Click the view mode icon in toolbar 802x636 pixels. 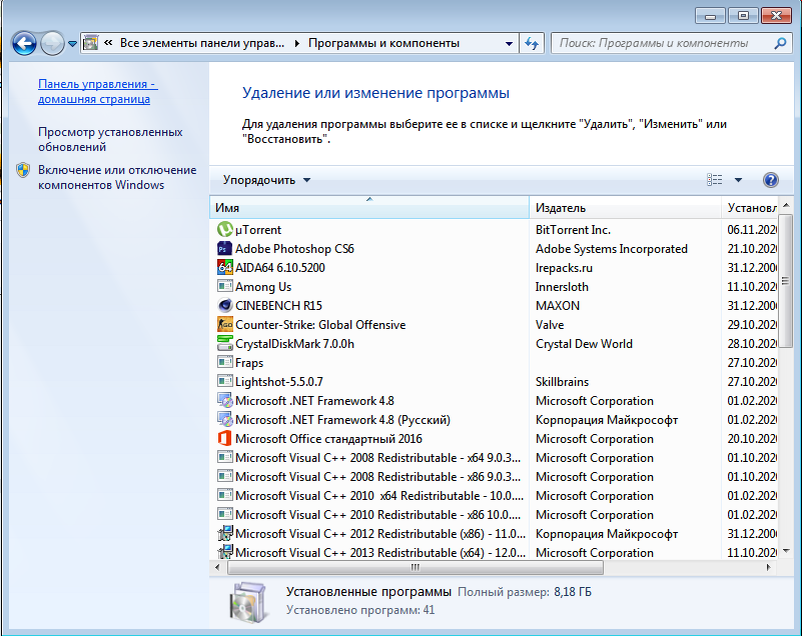click(715, 180)
